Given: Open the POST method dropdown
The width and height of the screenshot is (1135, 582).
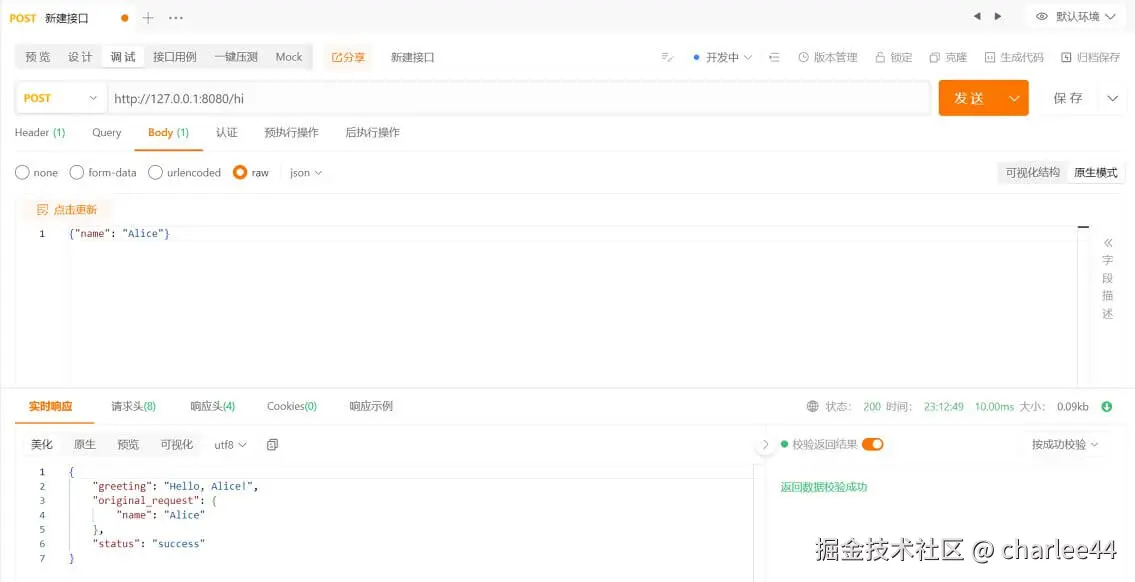Looking at the screenshot, I should 60,97.
